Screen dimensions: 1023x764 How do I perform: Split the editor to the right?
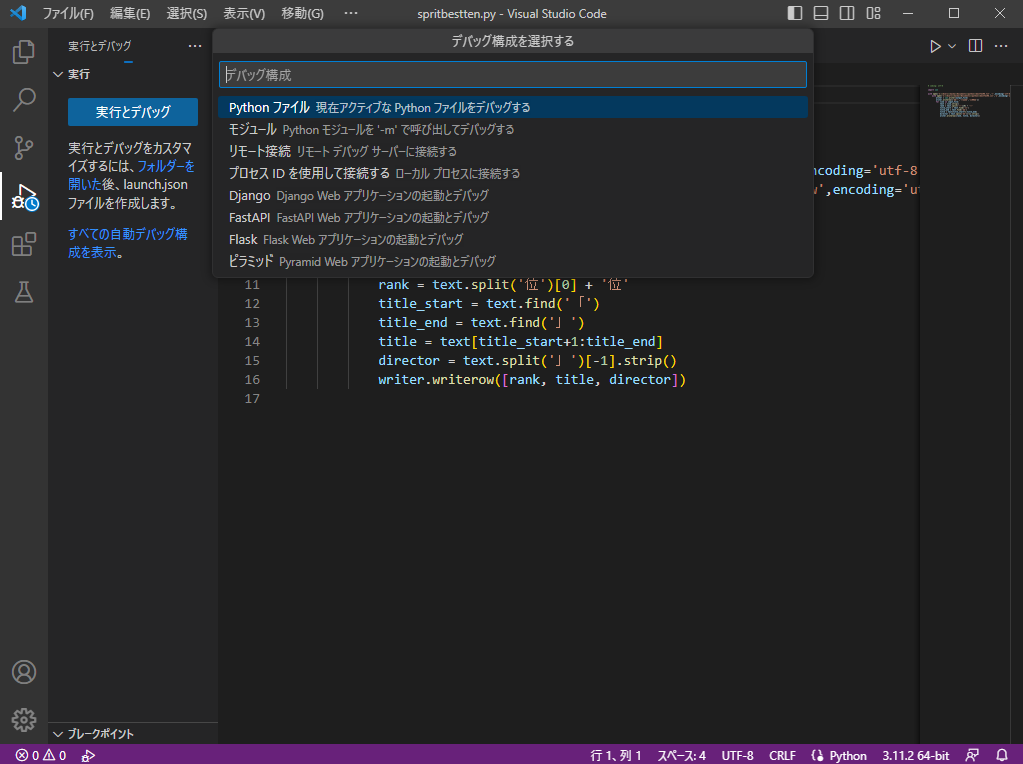coord(975,46)
